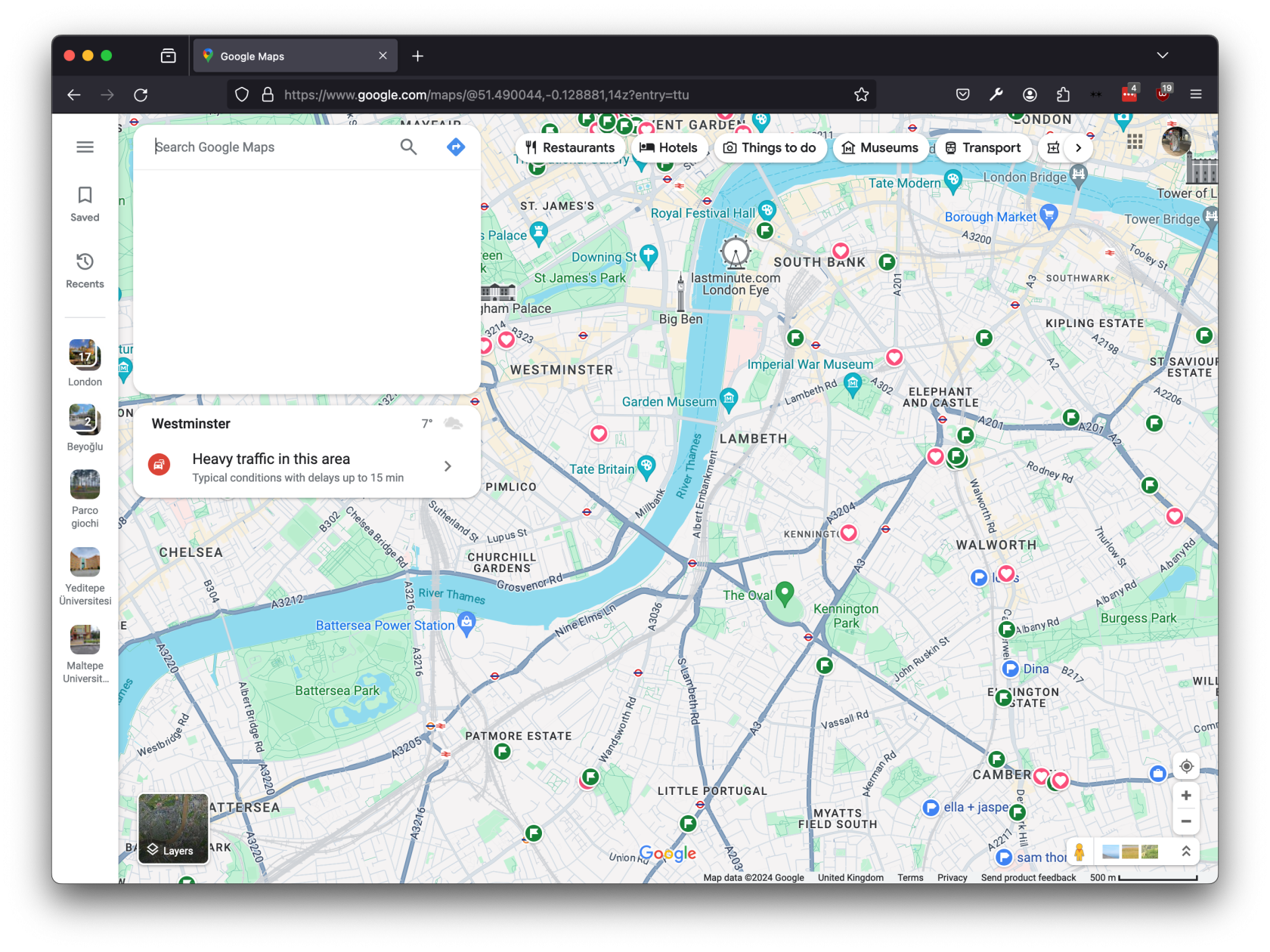Click the Big Ben landmark label

tap(680, 319)
